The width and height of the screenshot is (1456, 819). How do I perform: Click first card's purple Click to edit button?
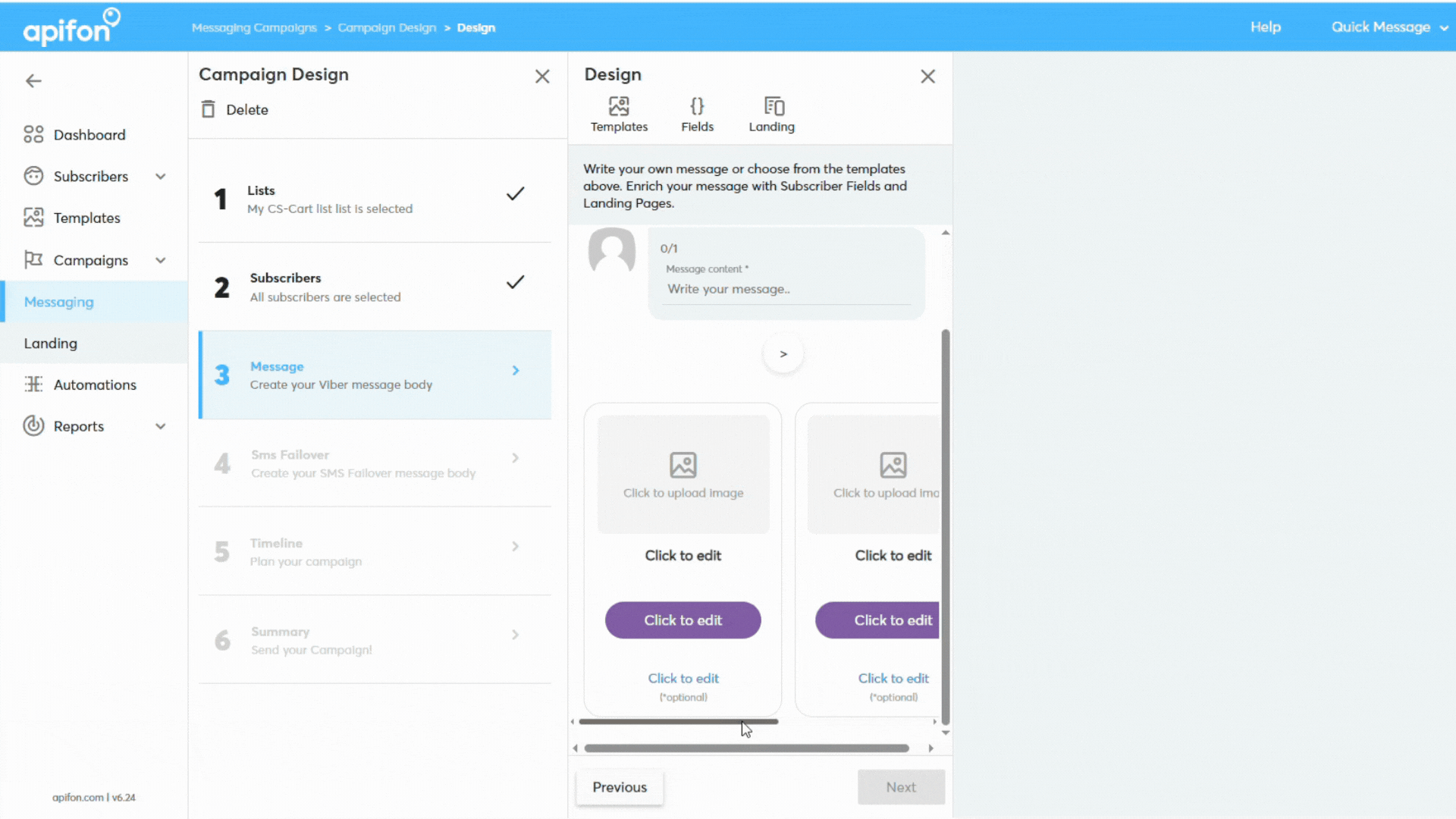pyautogui.click(x=682, y=620)
